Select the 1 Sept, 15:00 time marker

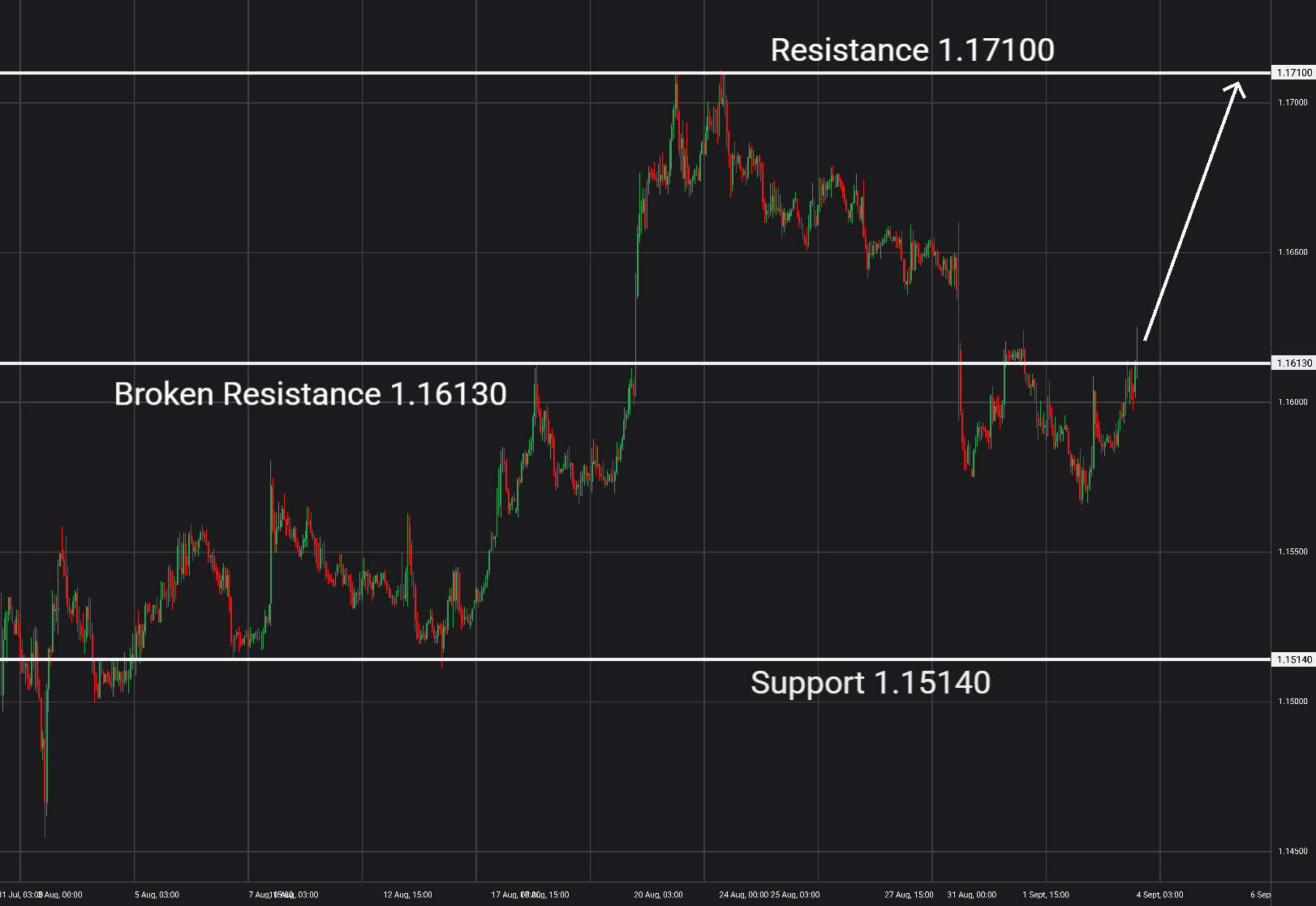click(1046, 895)
